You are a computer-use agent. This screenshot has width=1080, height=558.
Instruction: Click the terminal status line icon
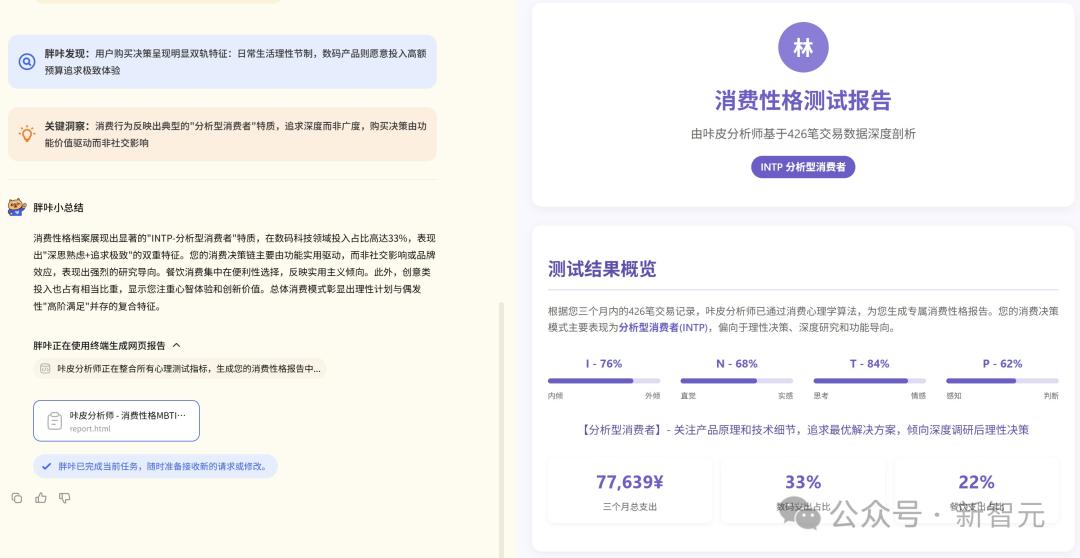click(45, 369)
